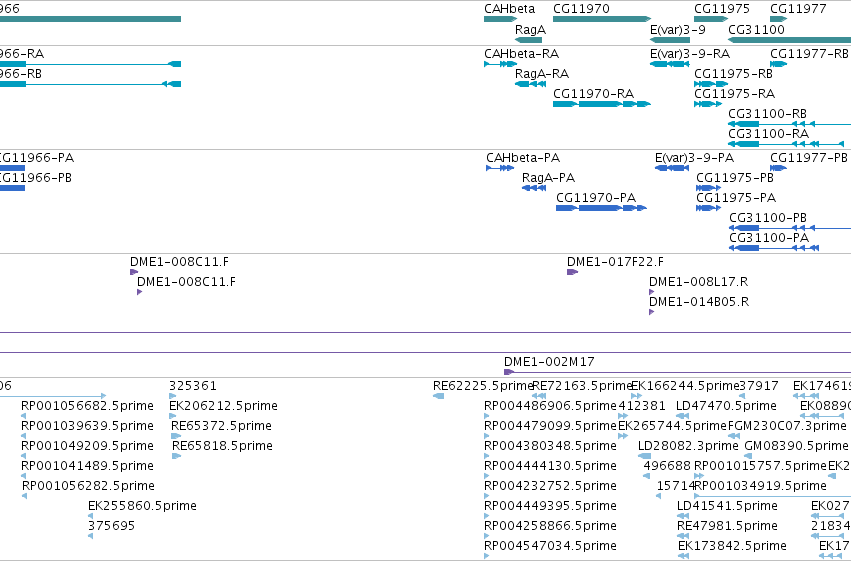The height and width of the screenshot is (561, 851).
Task: Click the CG11977-RB transcript label
Action: coord(809,54)
